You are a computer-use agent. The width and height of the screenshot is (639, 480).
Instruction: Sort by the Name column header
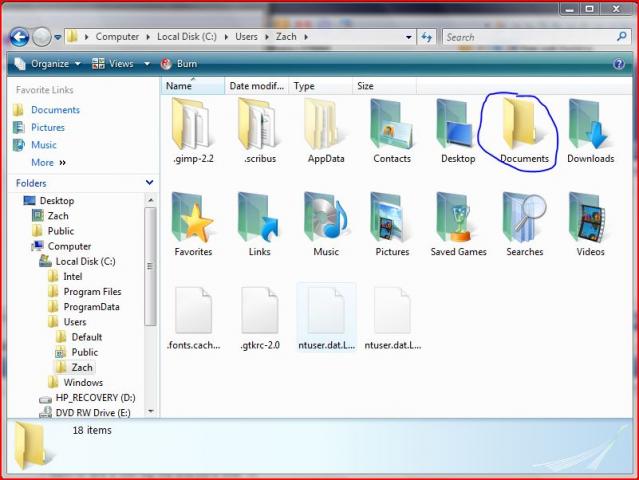(192, 86)
